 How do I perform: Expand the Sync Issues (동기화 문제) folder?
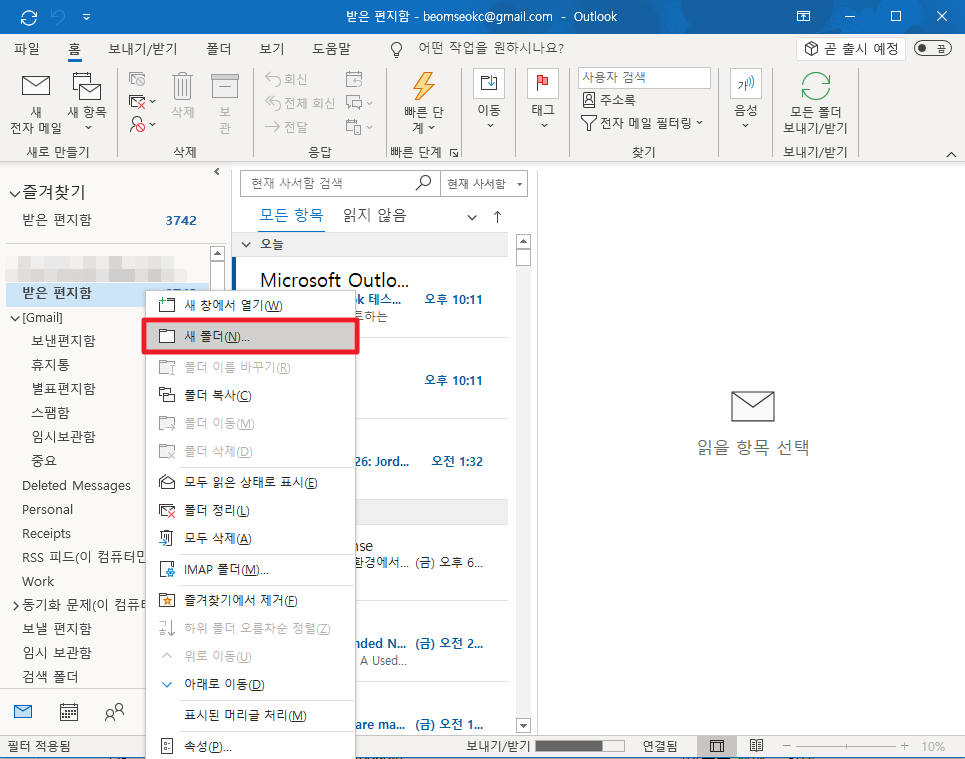click(x=15, y=606)
